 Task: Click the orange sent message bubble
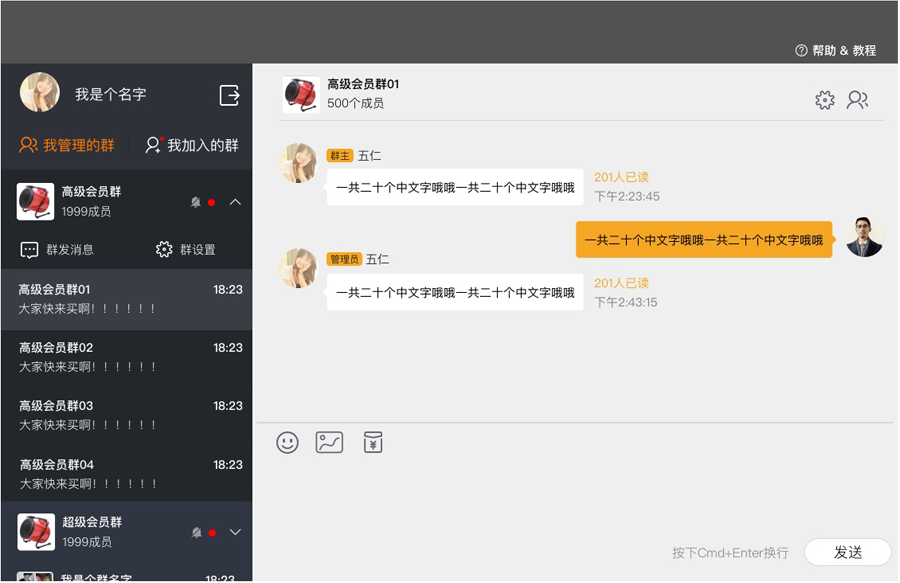[704, 240]
